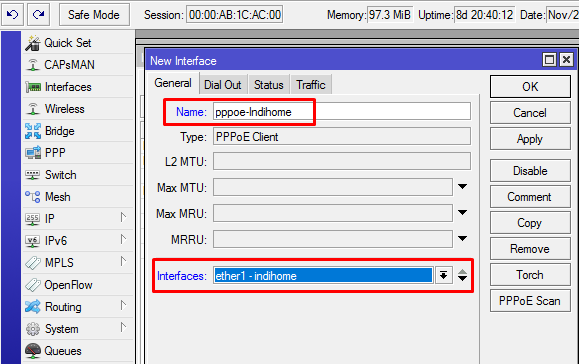The height and width of the screenshot is (364, 579).
Task: Maximize the New Interface window
Action: pyautogui.click(x=549, y=60)
